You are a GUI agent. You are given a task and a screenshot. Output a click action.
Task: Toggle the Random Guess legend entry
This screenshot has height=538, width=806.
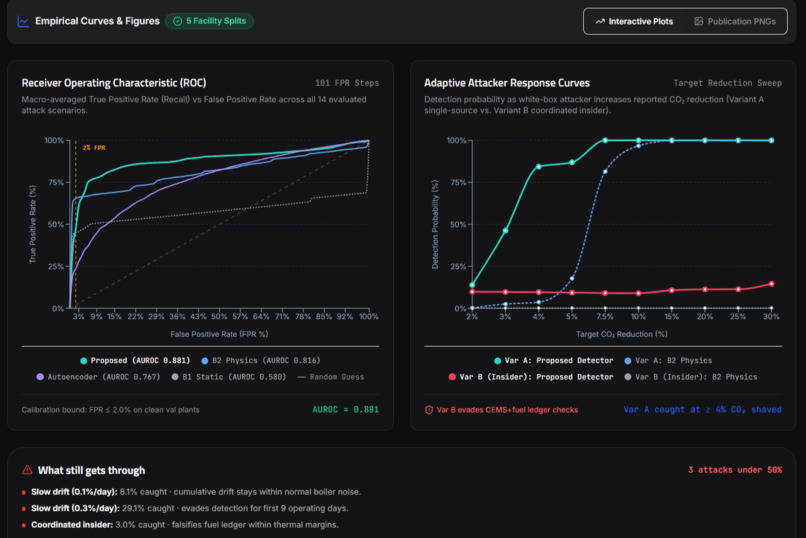331,377
